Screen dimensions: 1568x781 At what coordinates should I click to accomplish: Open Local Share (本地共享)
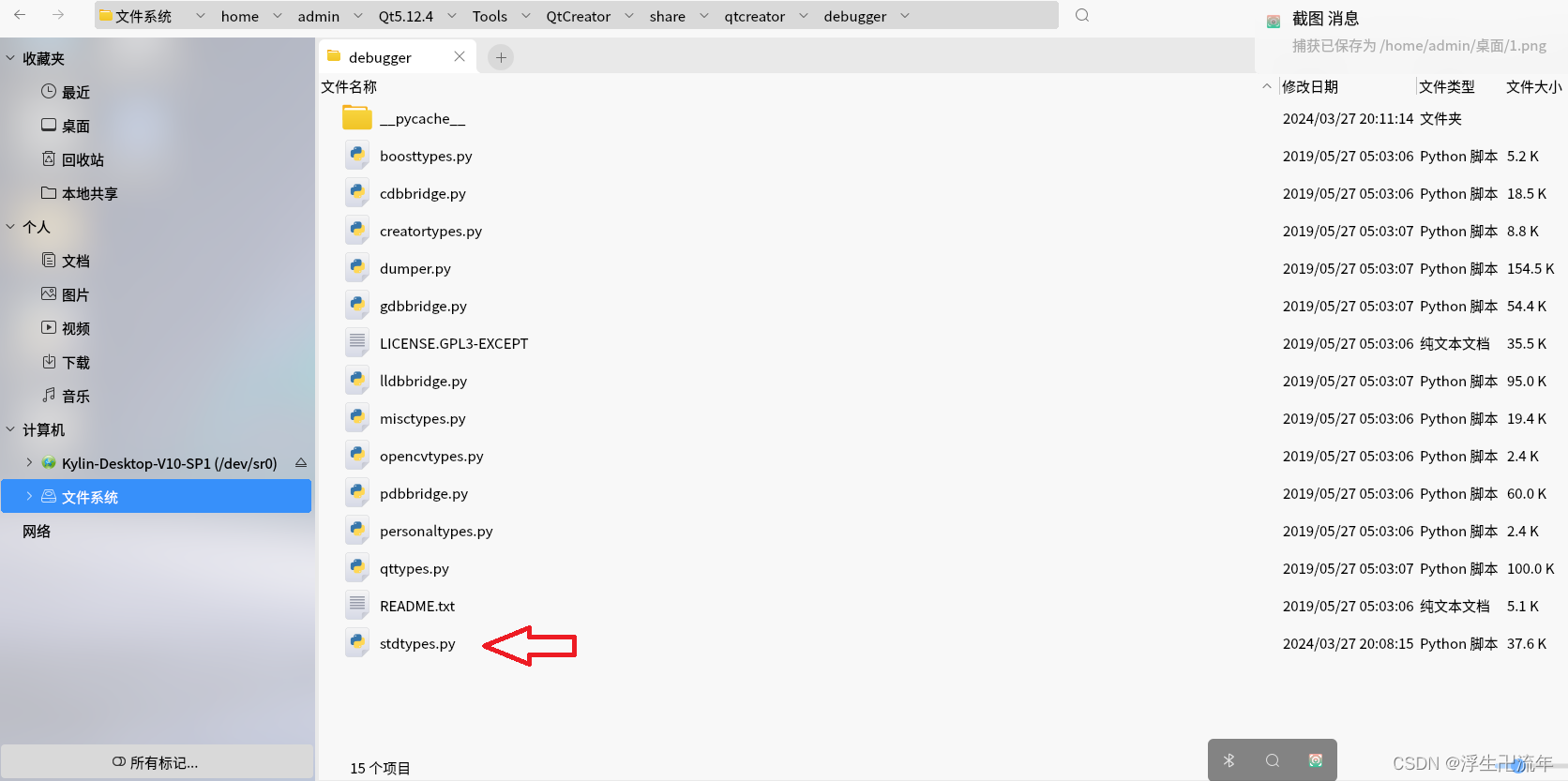coord(80,193)
